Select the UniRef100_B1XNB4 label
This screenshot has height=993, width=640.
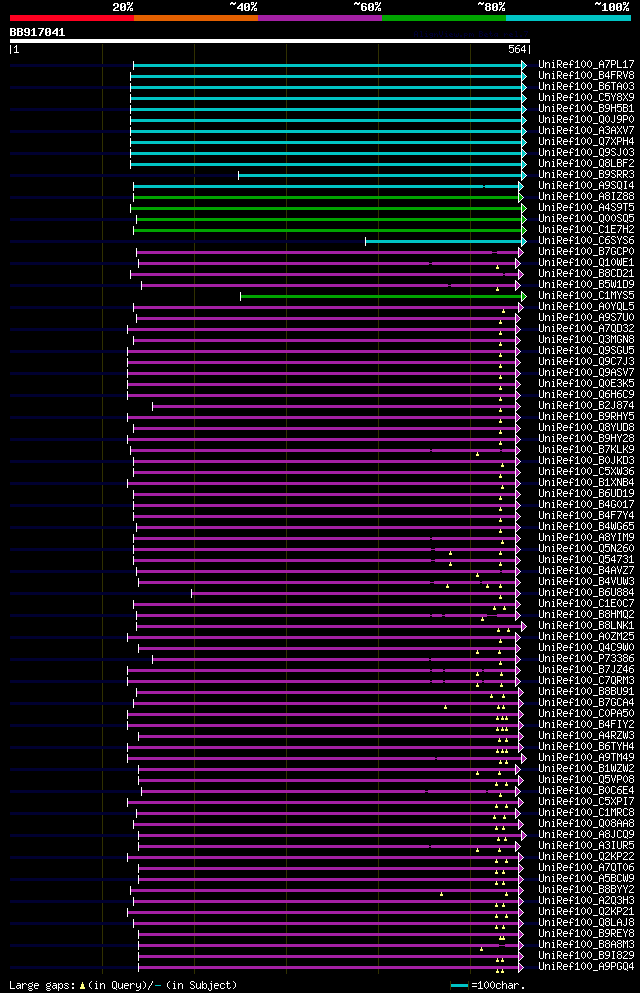pyautogui.click(x=586, y=482)
